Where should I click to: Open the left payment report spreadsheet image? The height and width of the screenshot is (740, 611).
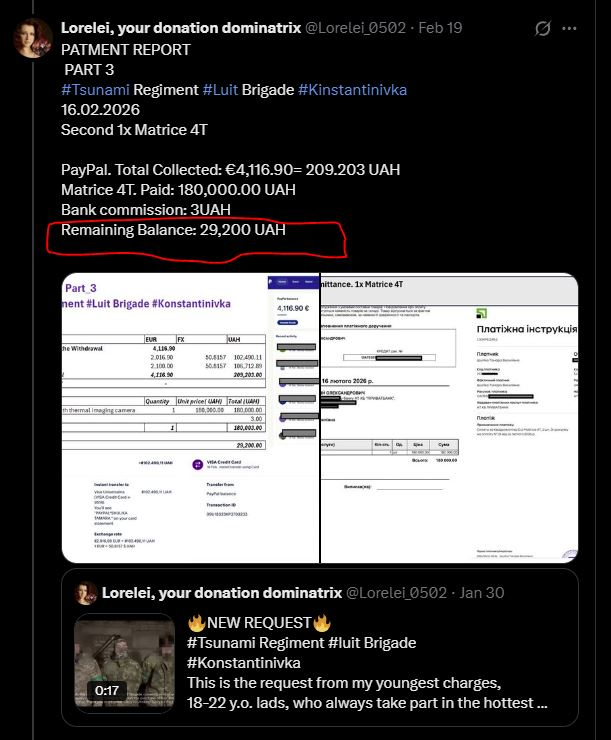[191, 418]
